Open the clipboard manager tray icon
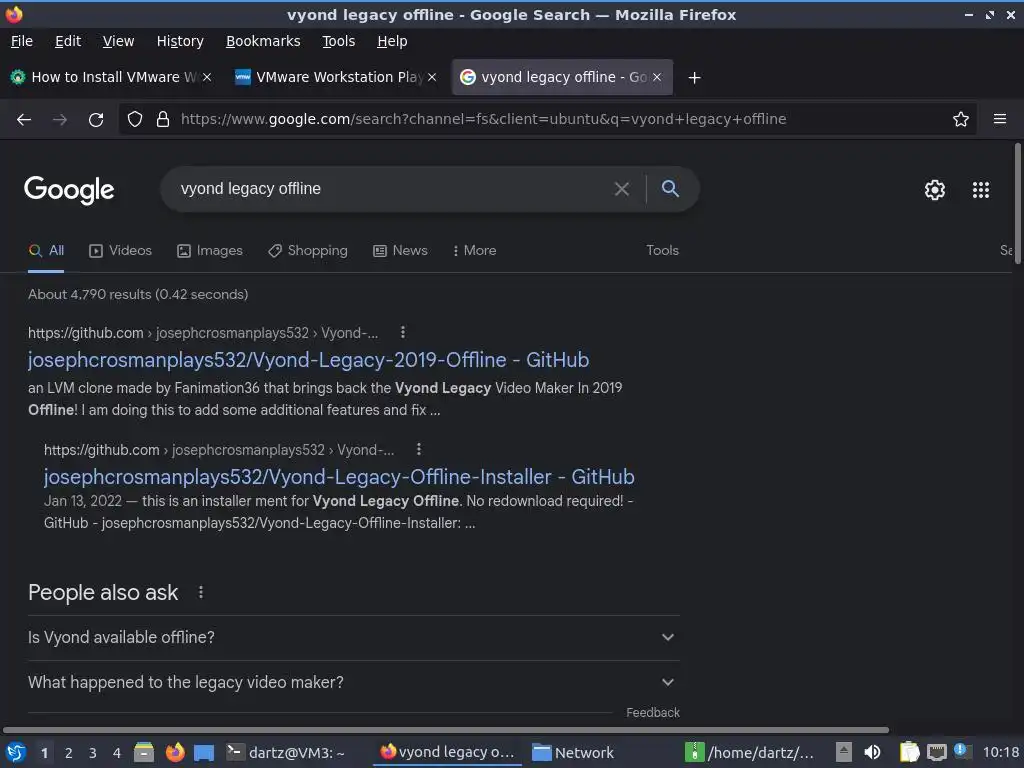1024x768 pixels. coord(909,752)
